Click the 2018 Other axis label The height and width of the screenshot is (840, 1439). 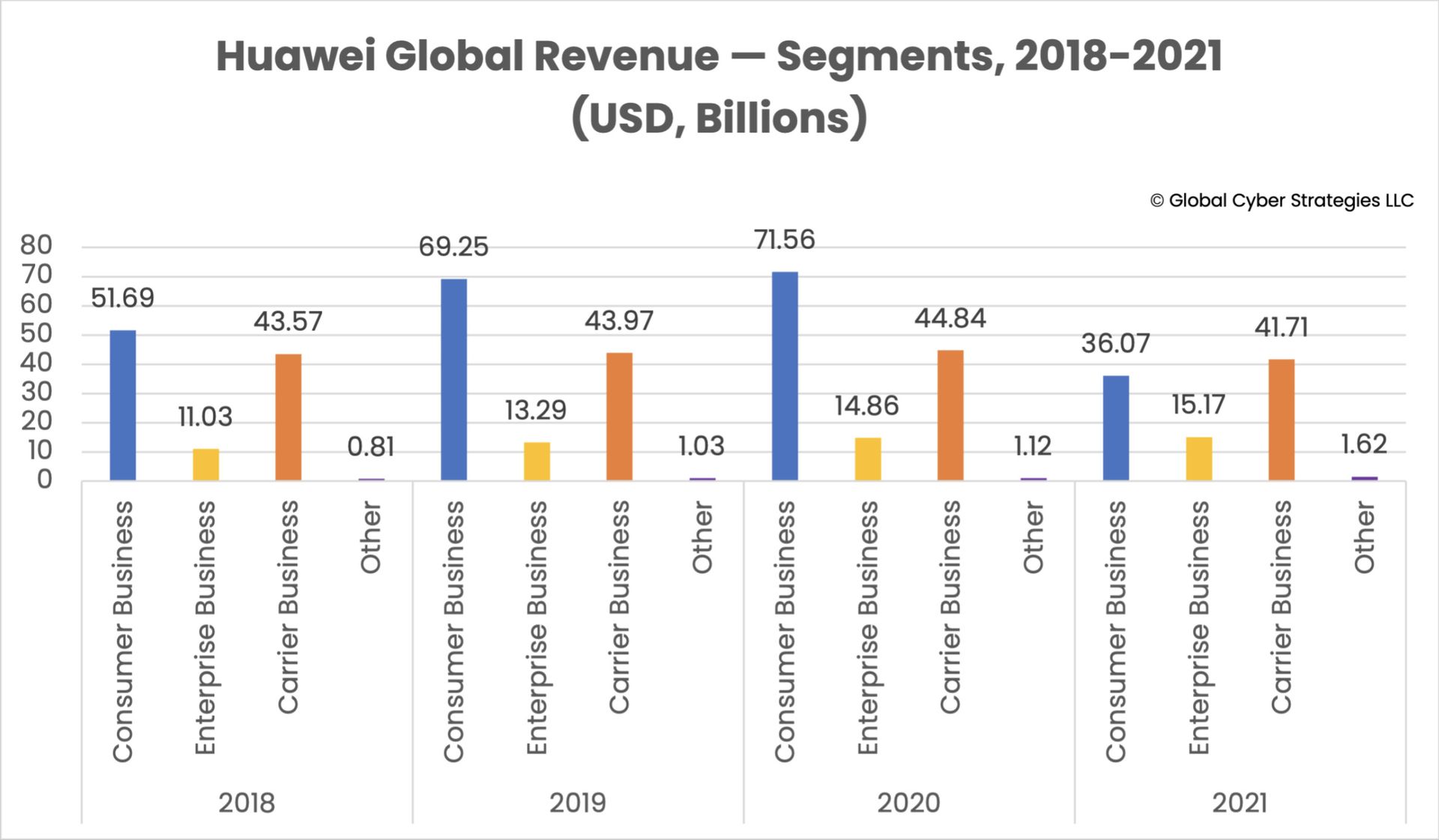[371, 538]
